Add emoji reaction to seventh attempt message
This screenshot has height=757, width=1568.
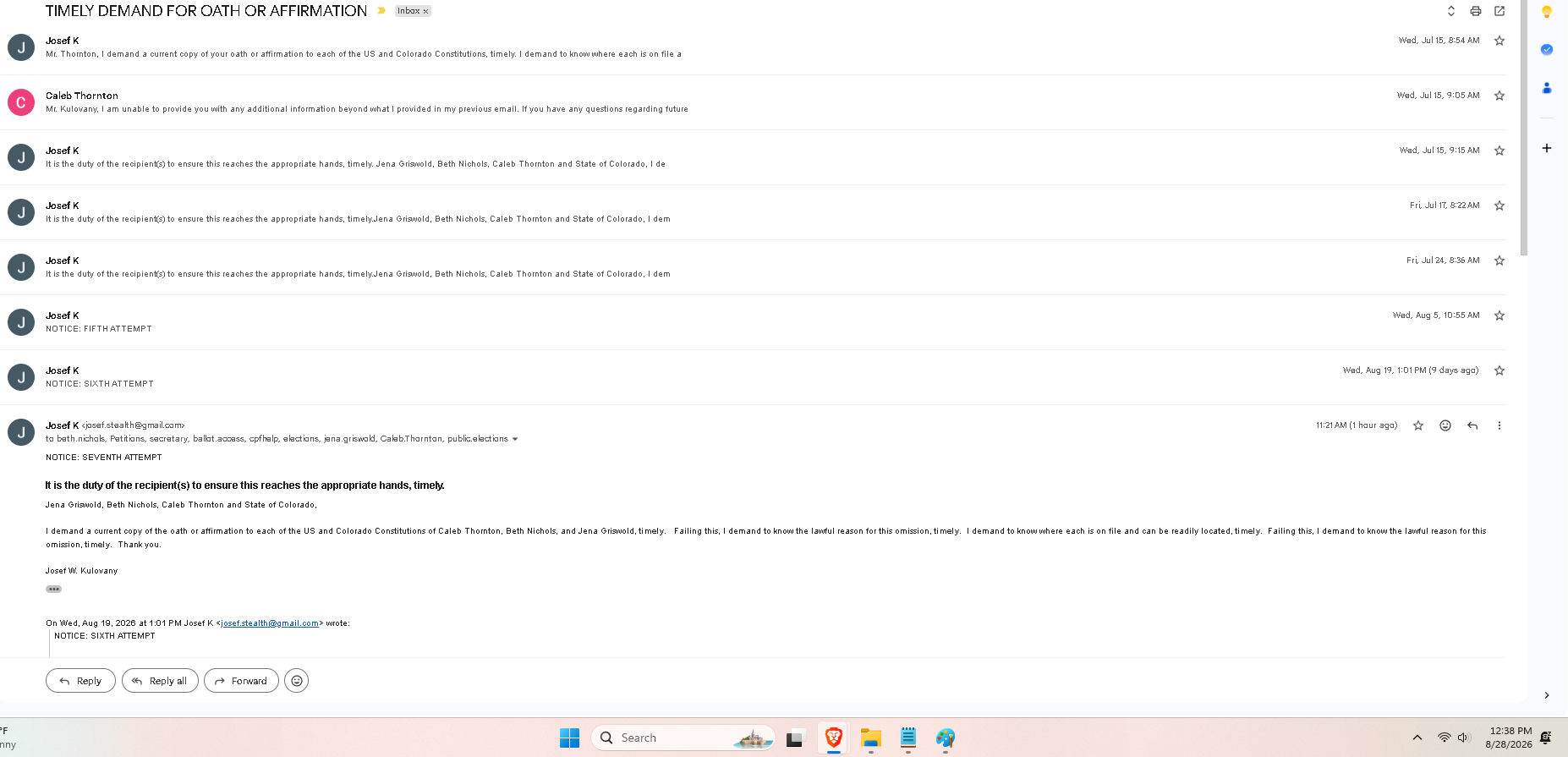point(1445,425)
